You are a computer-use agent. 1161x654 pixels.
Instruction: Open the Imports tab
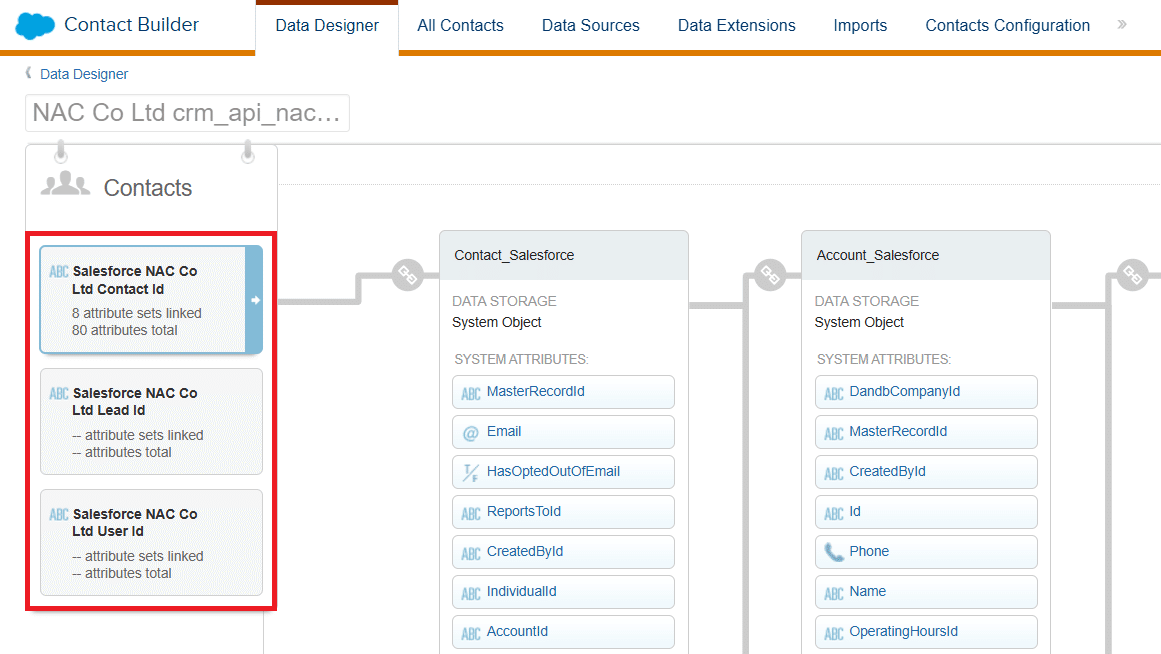click(x=860, y=25)
